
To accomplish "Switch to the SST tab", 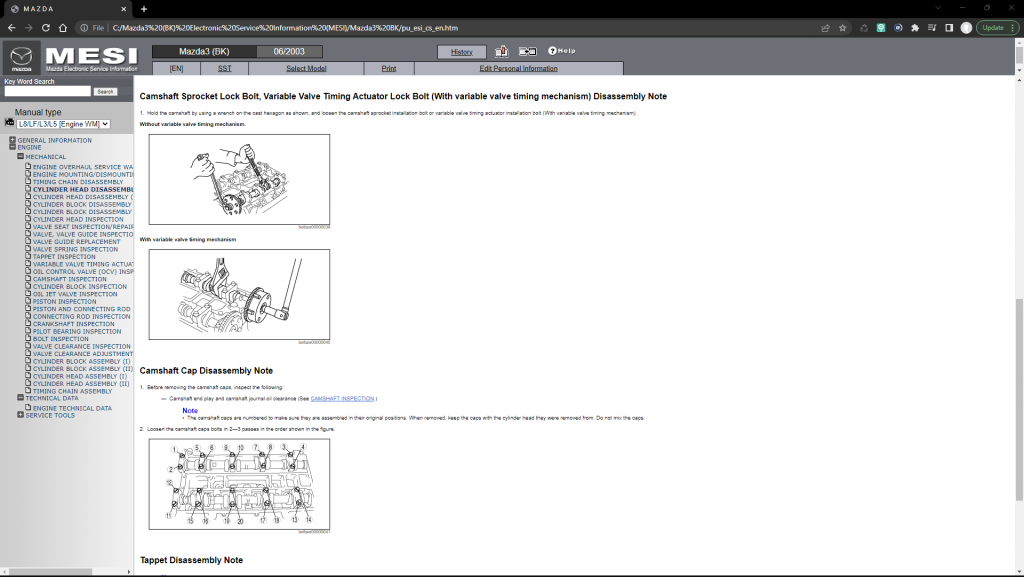I will tap(225, 68).
